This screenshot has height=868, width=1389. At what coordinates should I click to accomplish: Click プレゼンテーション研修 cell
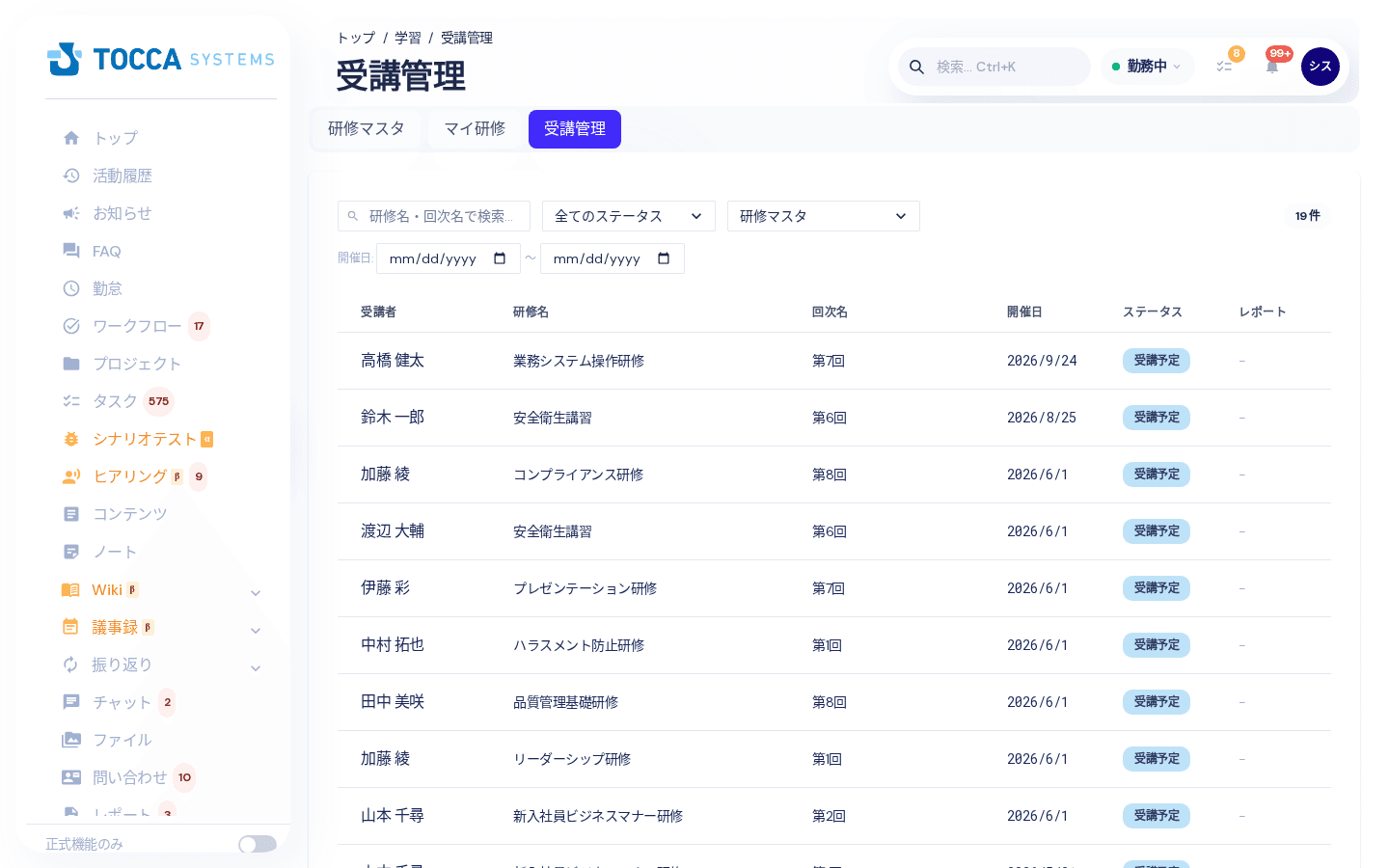[586, 588]
